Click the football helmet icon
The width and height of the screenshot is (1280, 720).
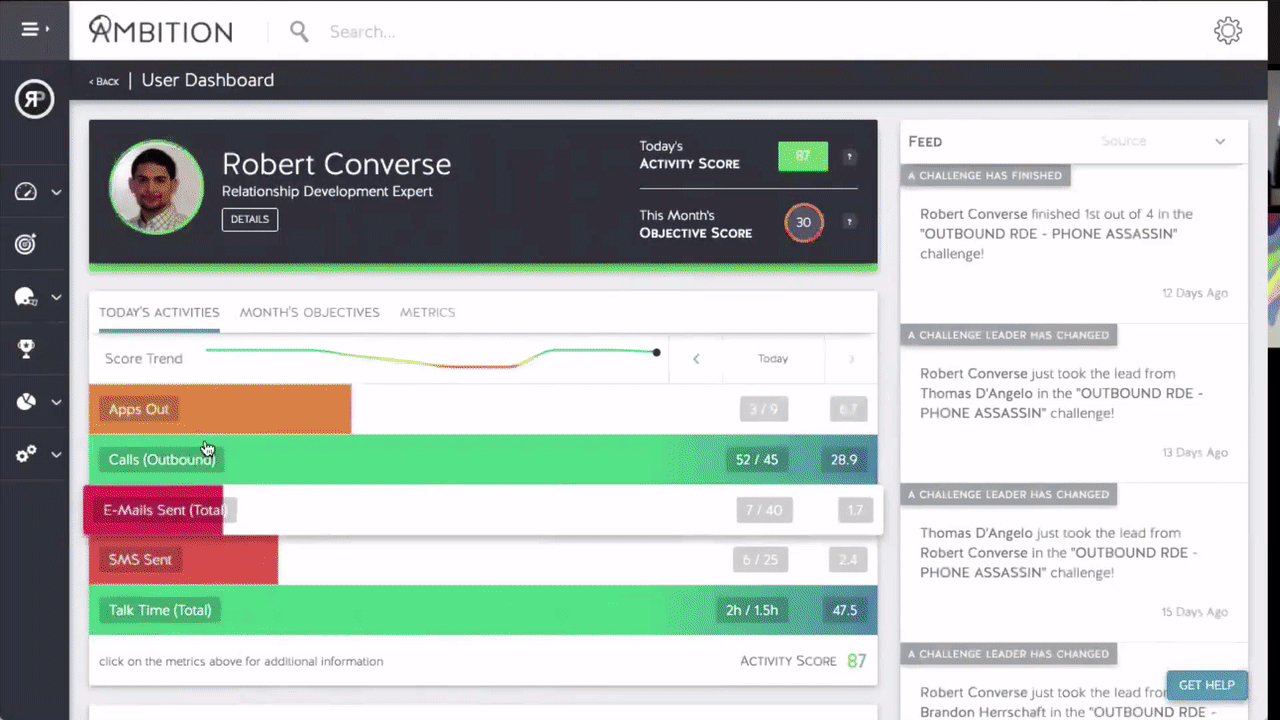coord(26,297)
